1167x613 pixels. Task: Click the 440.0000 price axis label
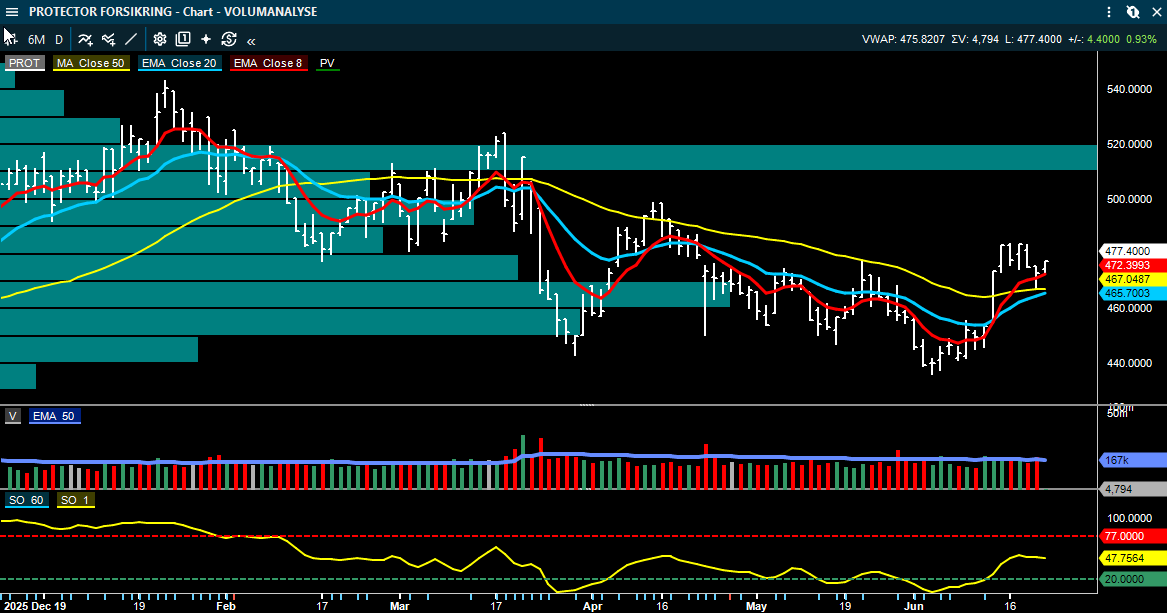1129,363
